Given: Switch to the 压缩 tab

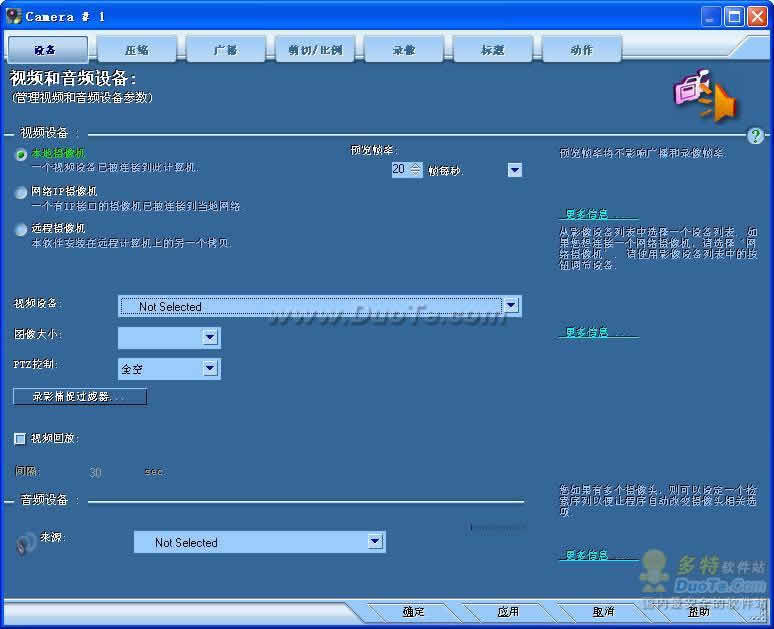Looking at the screenshot, I should click(137, 49).
